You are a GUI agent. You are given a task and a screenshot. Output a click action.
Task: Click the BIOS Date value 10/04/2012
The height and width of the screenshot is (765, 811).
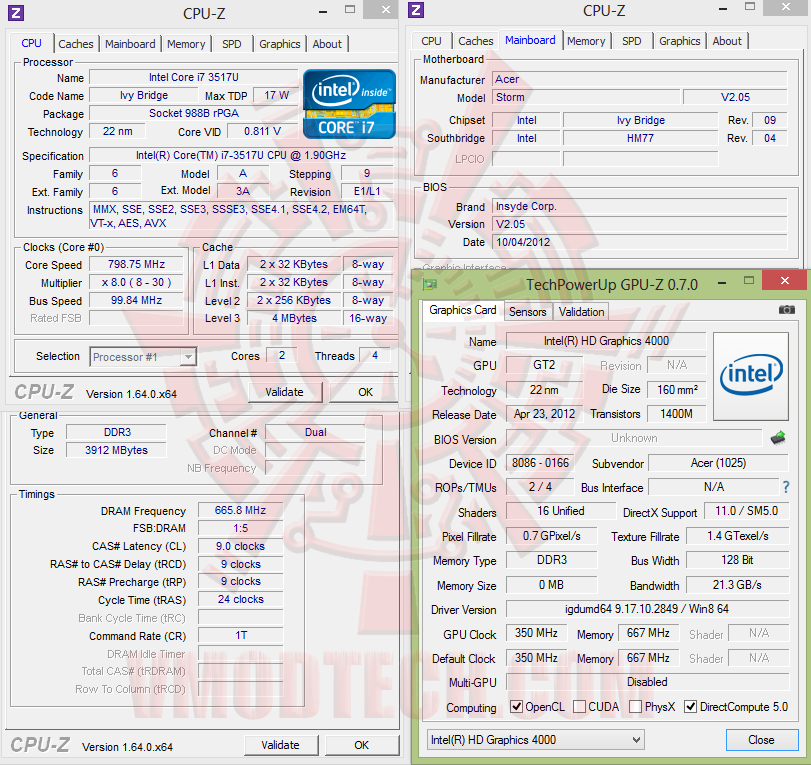coord(640,242)
